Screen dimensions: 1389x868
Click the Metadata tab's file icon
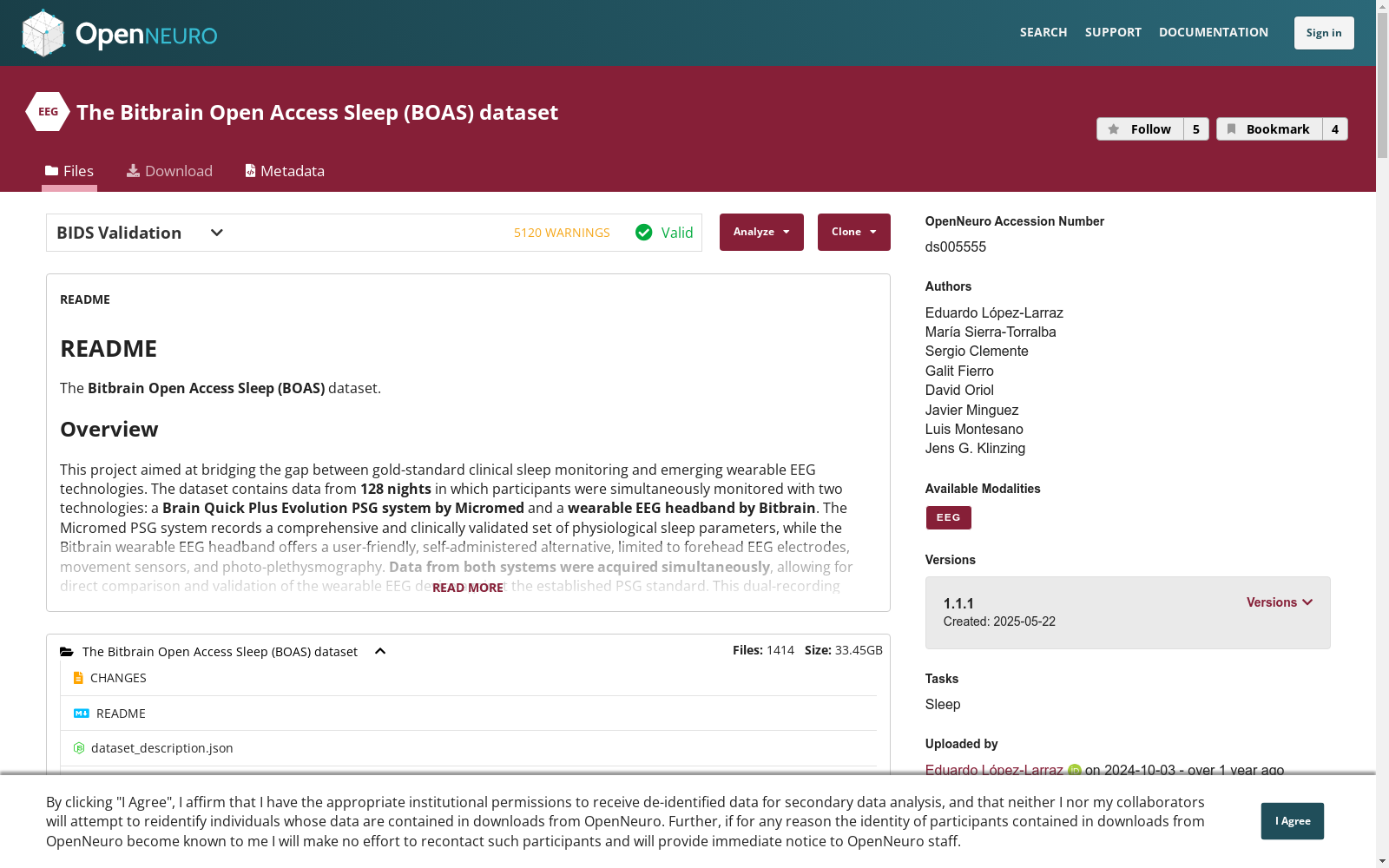[250, 171]
